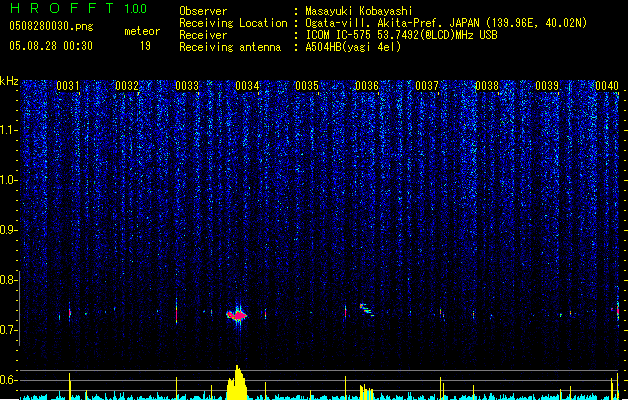Click time marker 0035
The height and width of the screenshot is (400, 629).
307,86
